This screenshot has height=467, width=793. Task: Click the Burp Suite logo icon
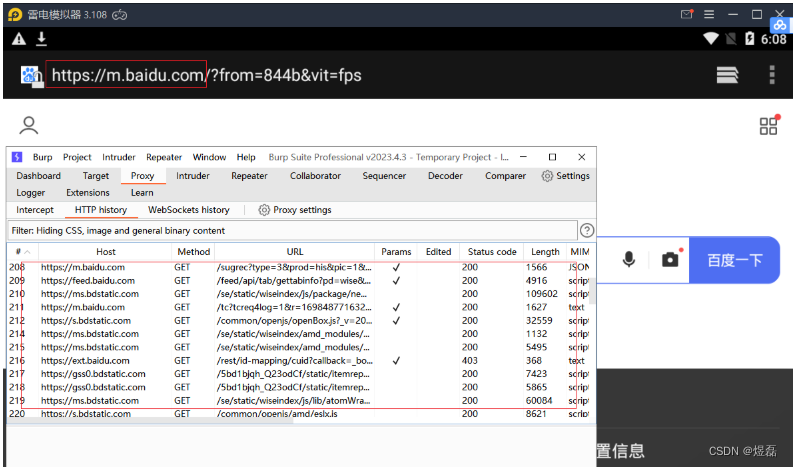pos(17,157)
